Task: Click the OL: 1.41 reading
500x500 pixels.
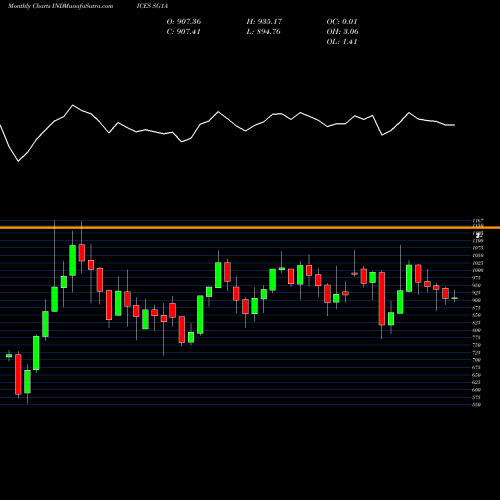Action: click(x=342, y=42)
